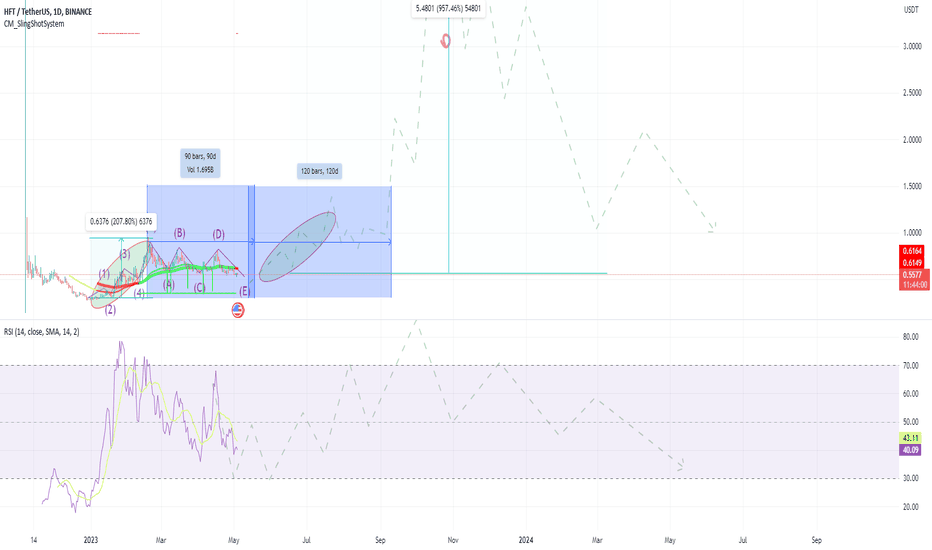Click 3.0000 on the price axis
The height and width of the screenshot is (550, 932).
point(912,46)
